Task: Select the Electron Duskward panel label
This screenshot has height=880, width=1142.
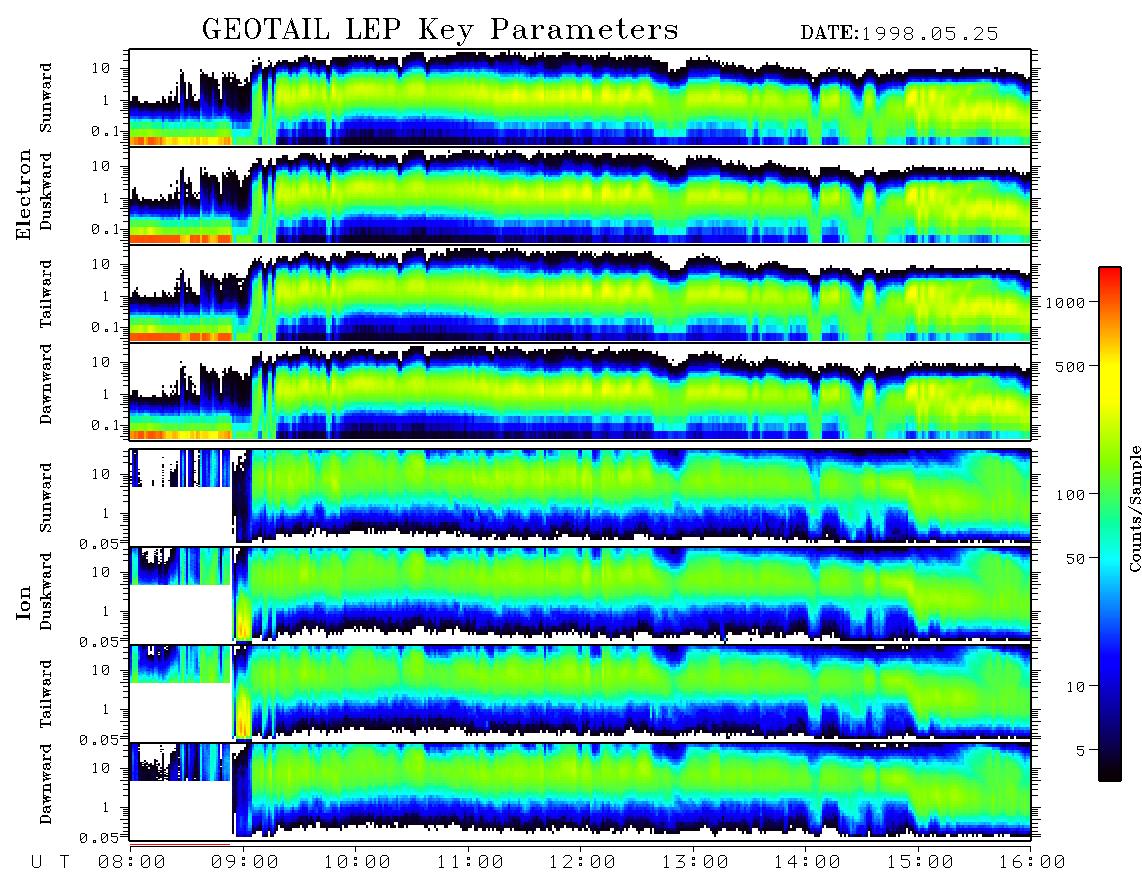Action: [x=46, y=192]
